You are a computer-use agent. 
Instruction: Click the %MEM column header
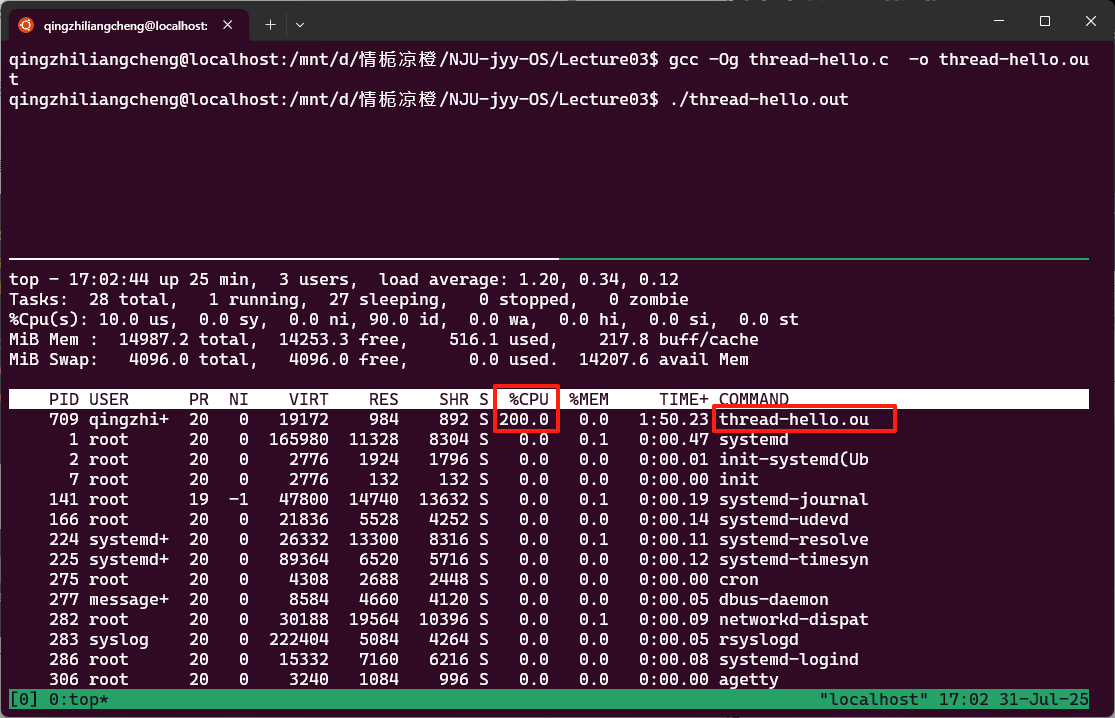[588, 399]
